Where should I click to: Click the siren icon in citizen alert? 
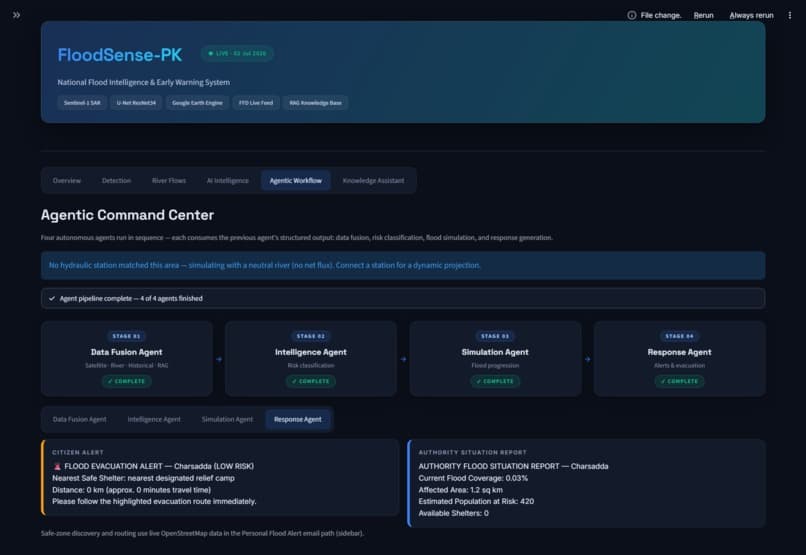pos(57,466)
